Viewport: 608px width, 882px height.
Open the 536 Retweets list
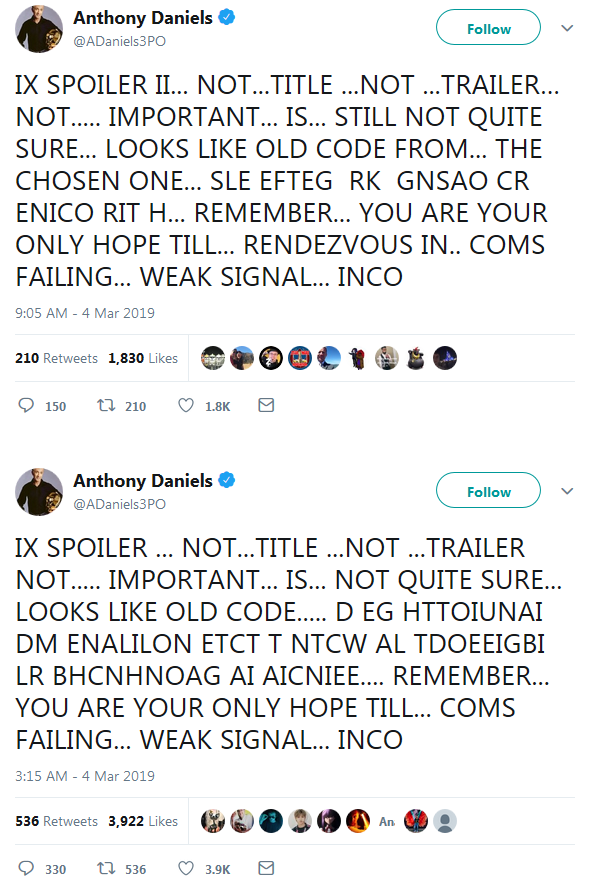56,821
